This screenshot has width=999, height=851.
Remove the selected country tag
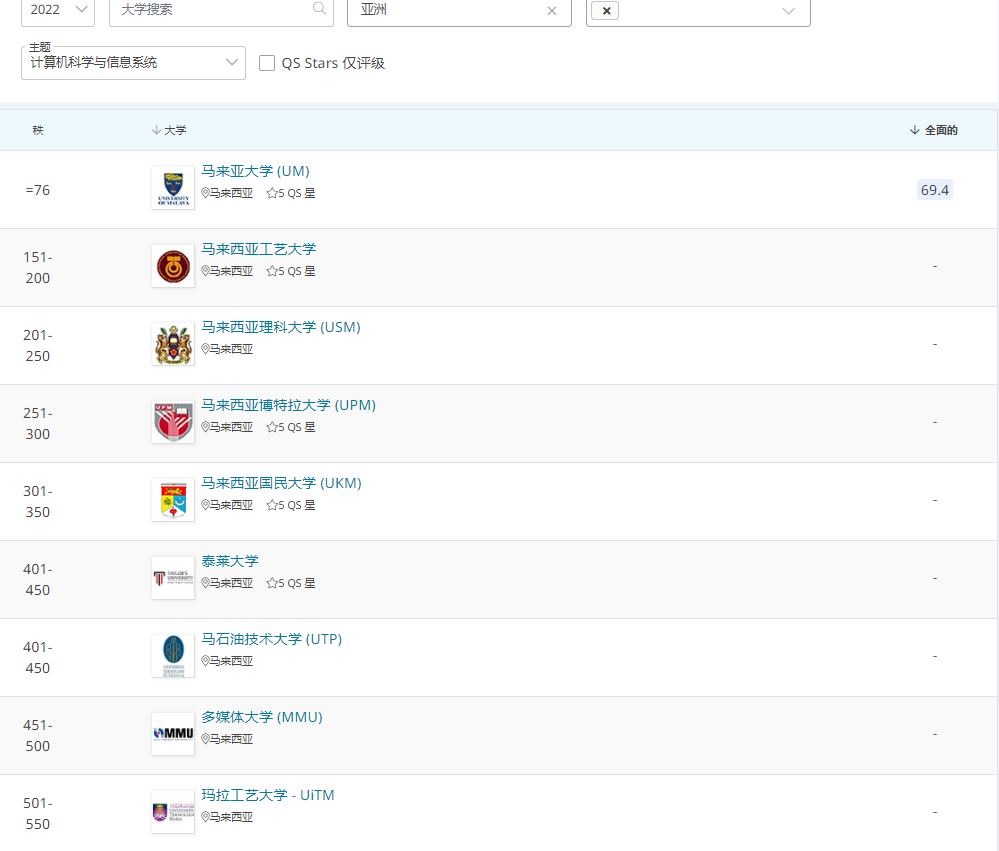click(606, 11)
